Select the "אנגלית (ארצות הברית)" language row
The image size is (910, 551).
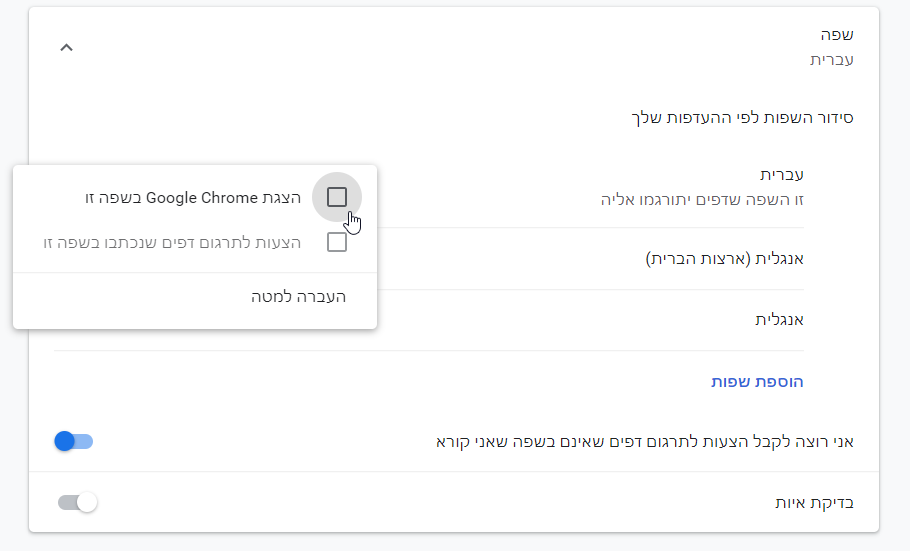(x=724, y=259)
